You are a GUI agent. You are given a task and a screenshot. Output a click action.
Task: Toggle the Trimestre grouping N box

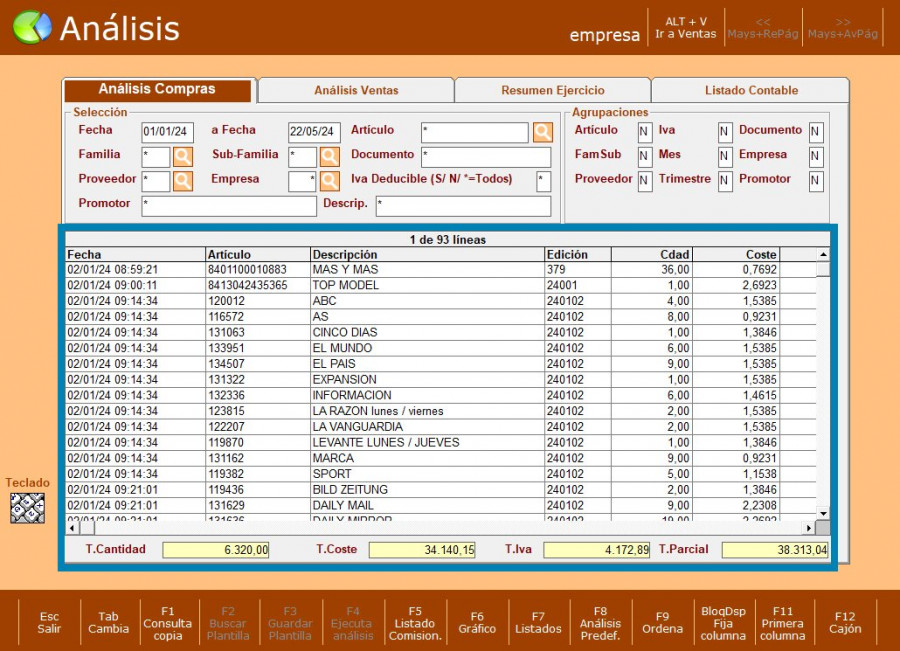tap(725, 181)
